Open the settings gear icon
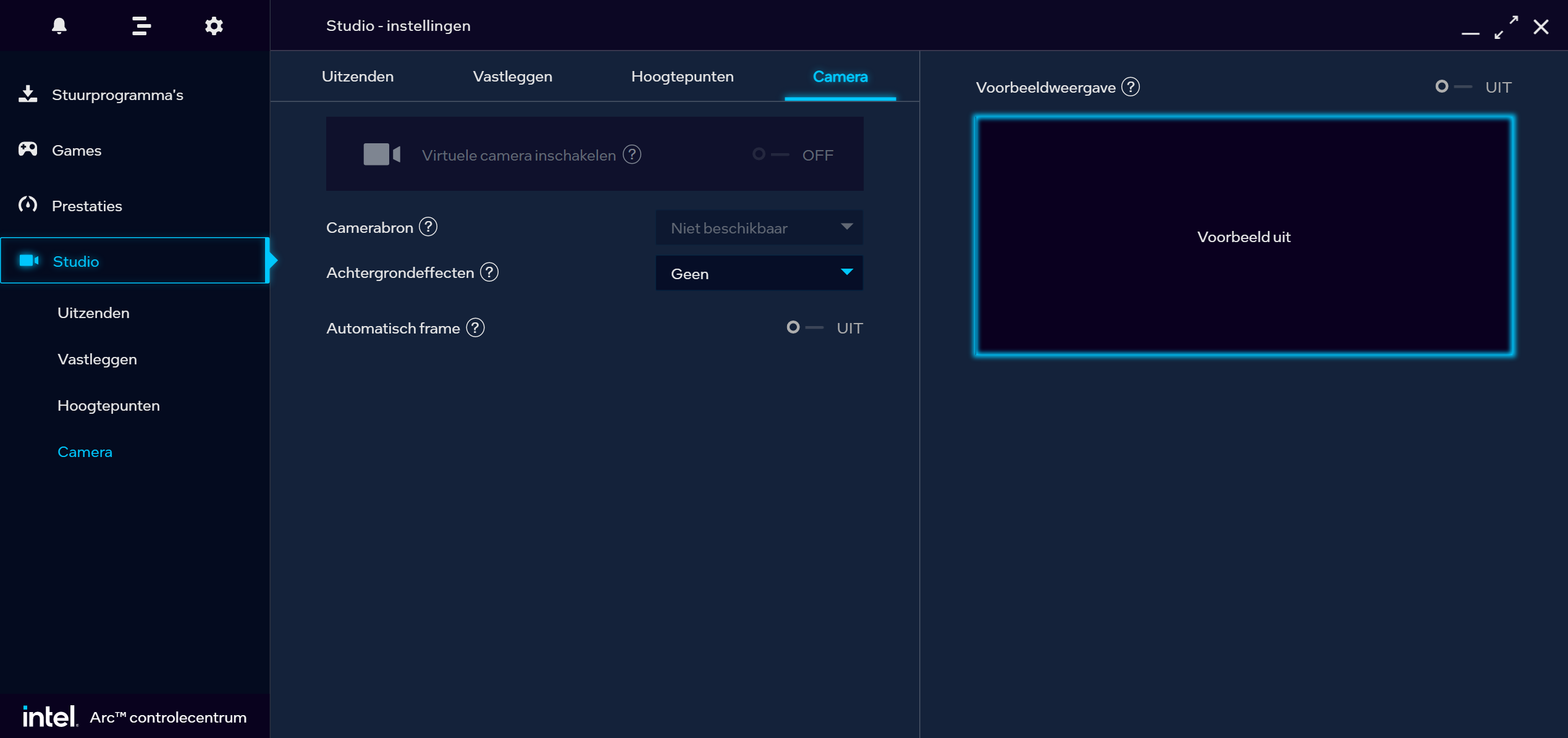The height and width of the screenshot is (738, 1568). tap(214, 26)
